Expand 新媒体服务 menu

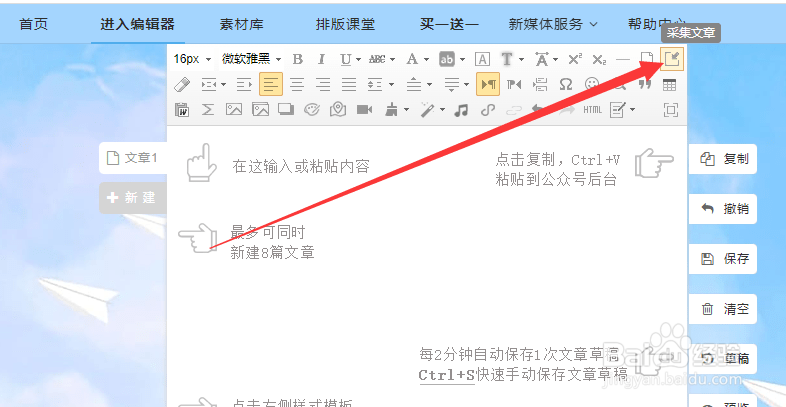[553, 24]
